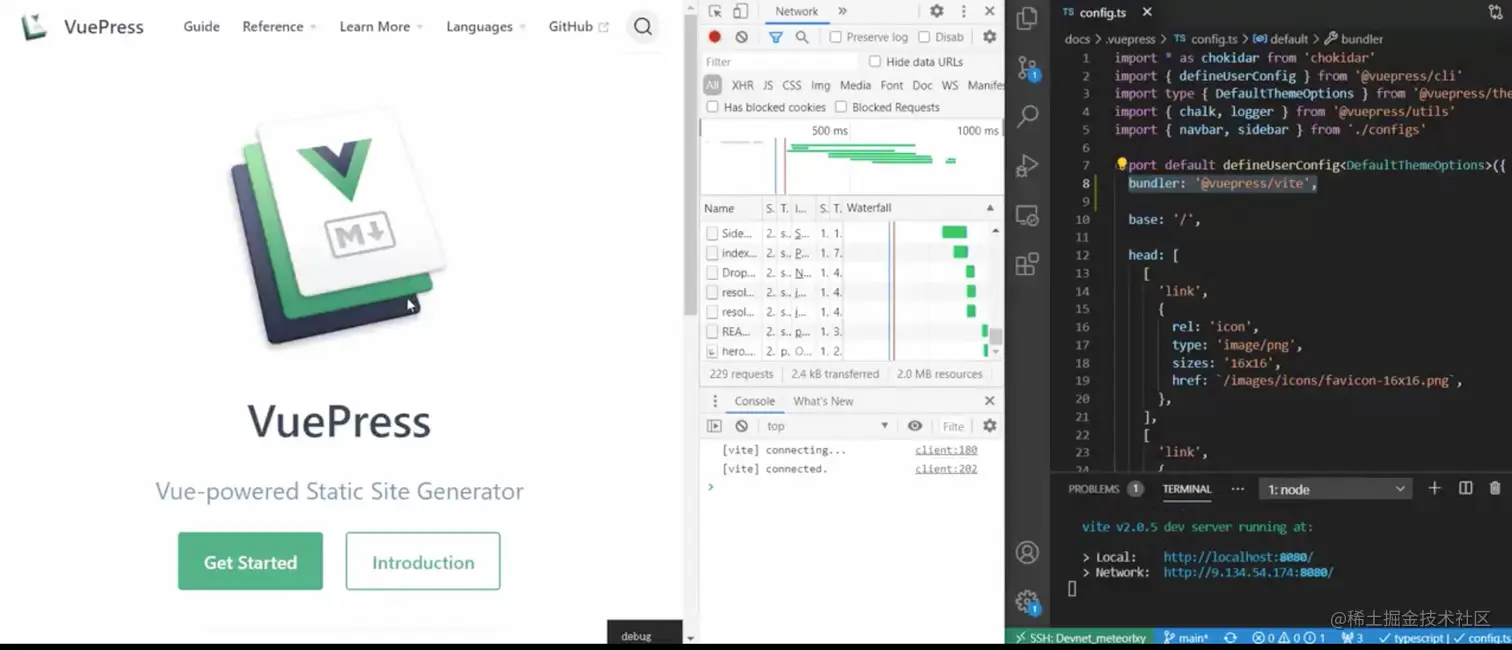This screenshot has width=1512, height=650.
Task: Open the VS Code Manage gear menu
Action: [1027, 602]
